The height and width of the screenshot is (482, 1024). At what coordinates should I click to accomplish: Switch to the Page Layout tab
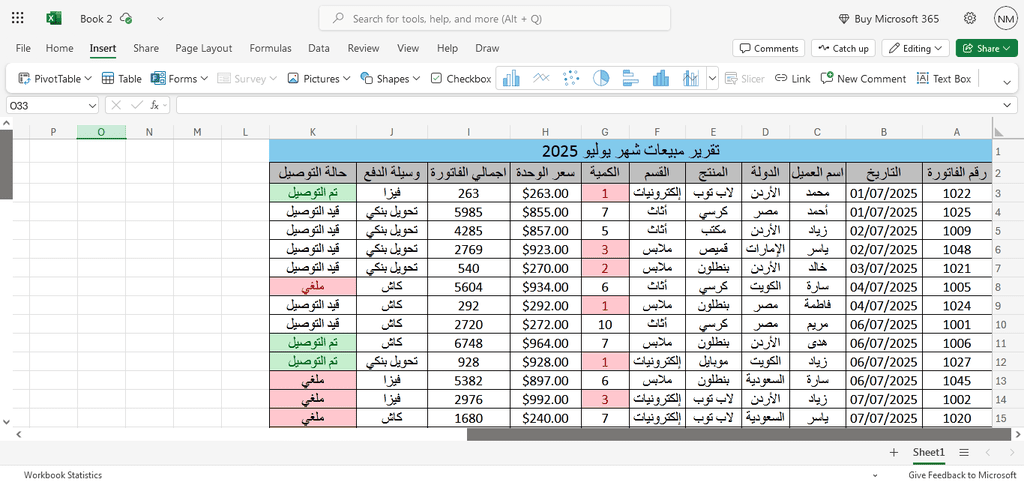tap(204, 48)
